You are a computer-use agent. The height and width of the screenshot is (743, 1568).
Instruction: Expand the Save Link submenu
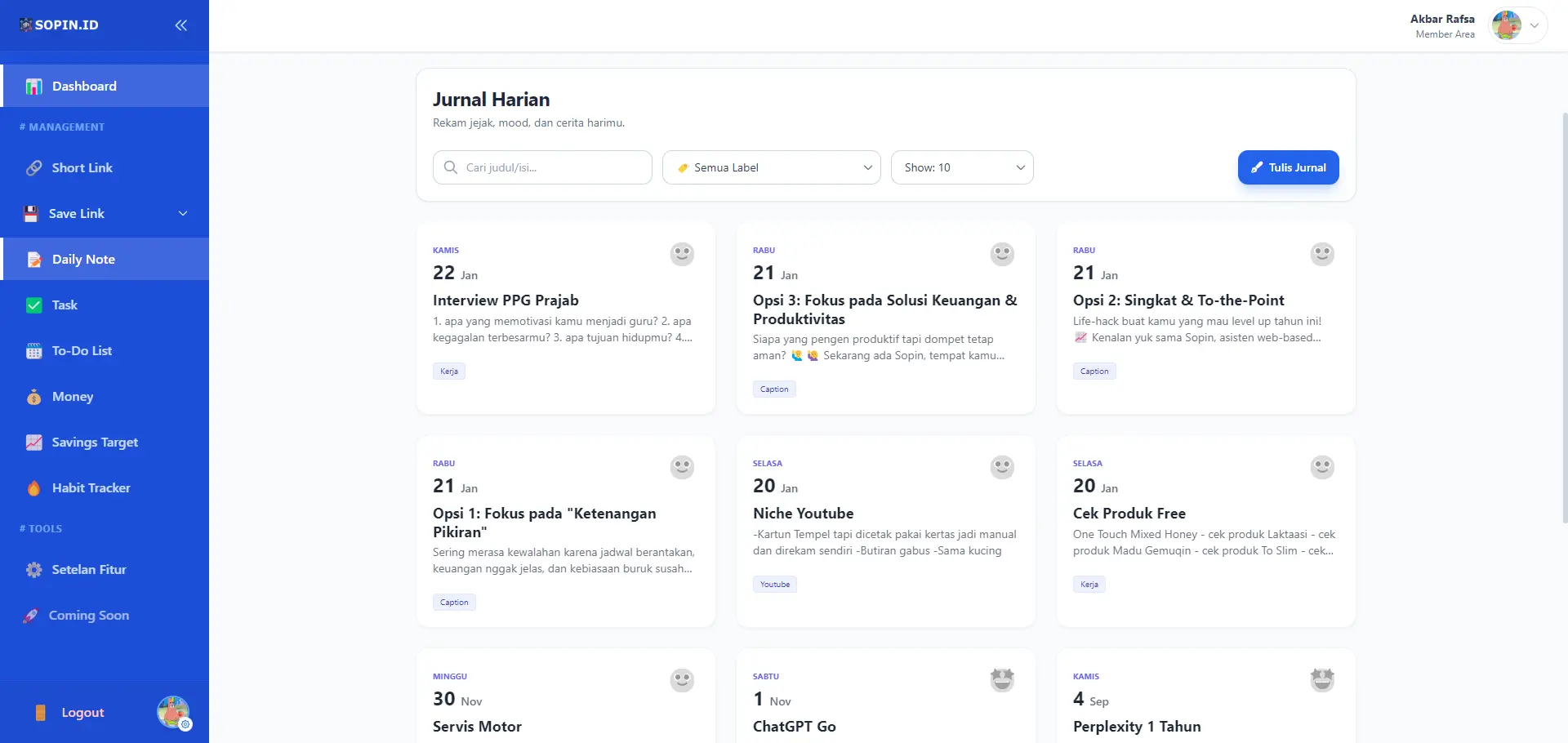click(x=183, y=214)
